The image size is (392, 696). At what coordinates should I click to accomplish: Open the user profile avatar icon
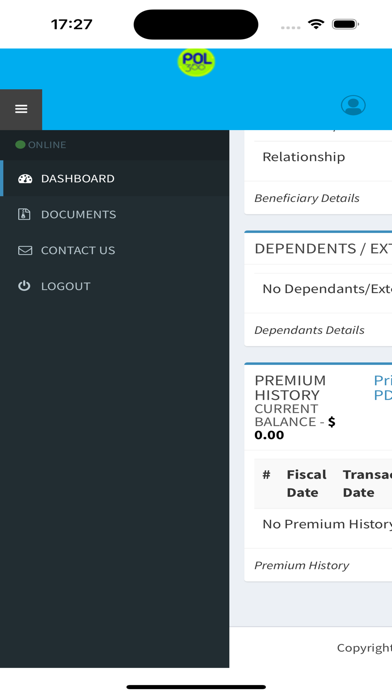[x=353, y=105]
